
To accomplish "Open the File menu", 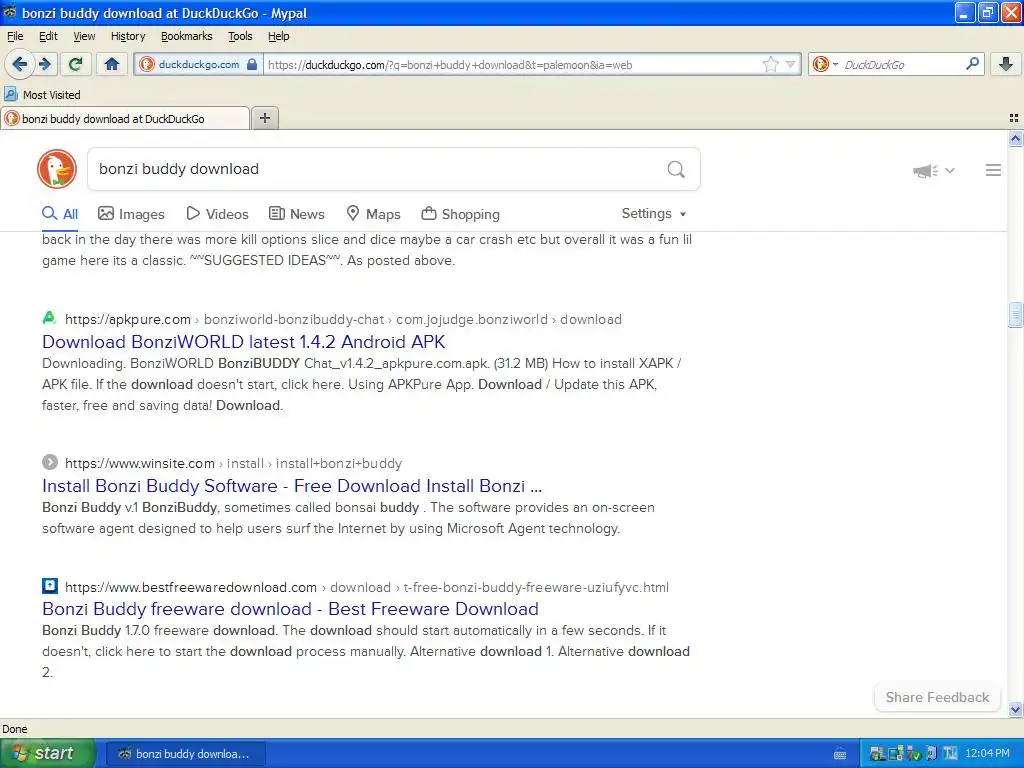I will [x=15, y=36].
